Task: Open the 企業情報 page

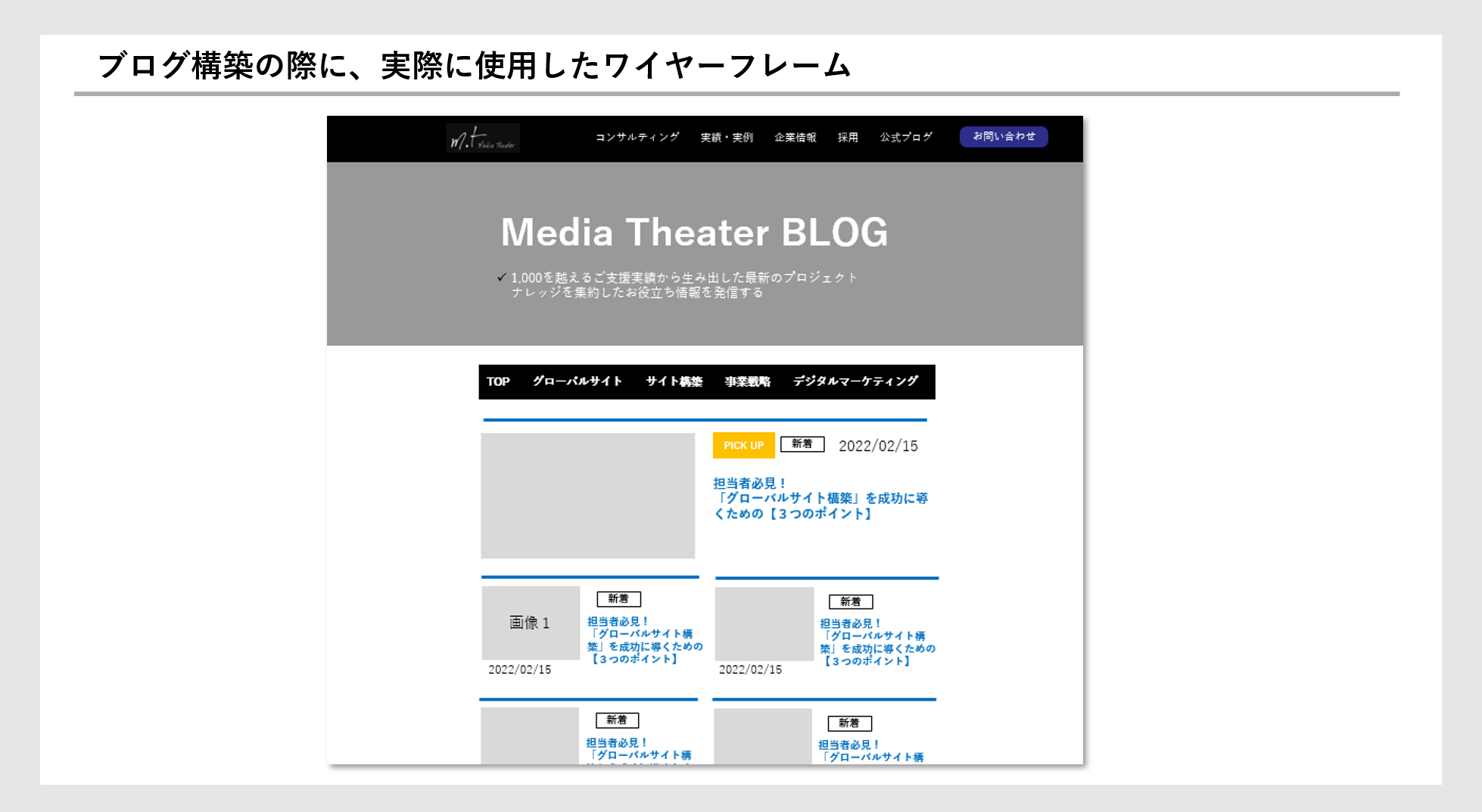Action: click(795, 137)
